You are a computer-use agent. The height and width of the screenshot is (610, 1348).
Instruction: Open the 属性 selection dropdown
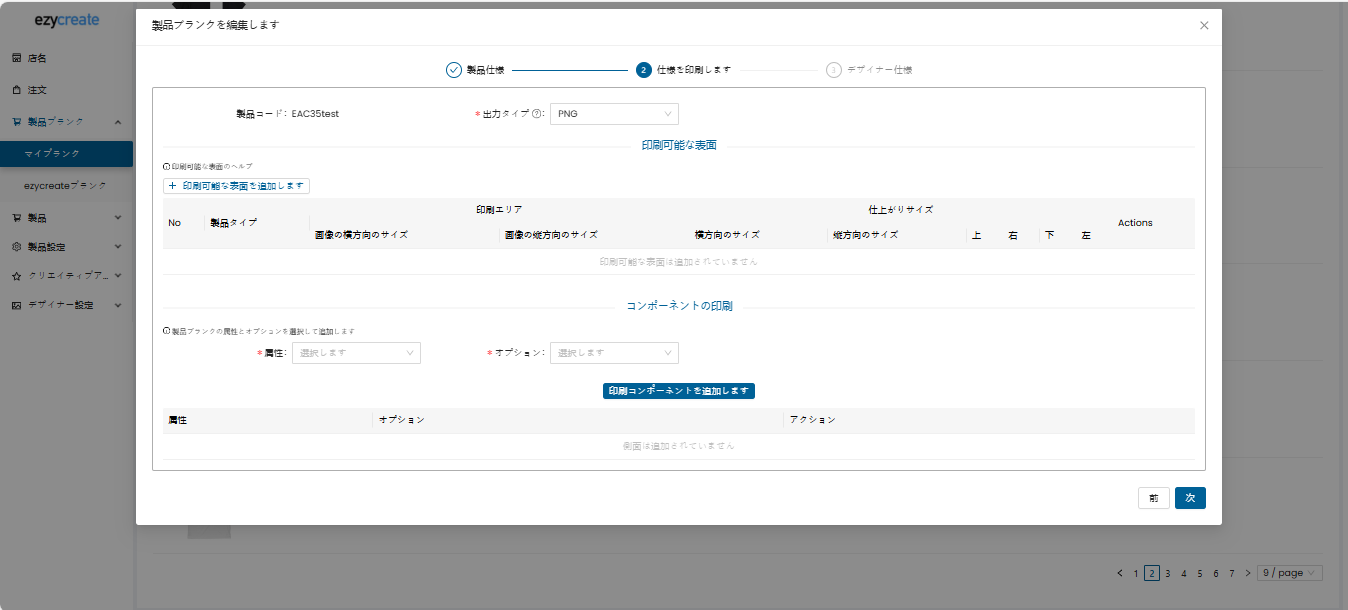click(356, 353)
